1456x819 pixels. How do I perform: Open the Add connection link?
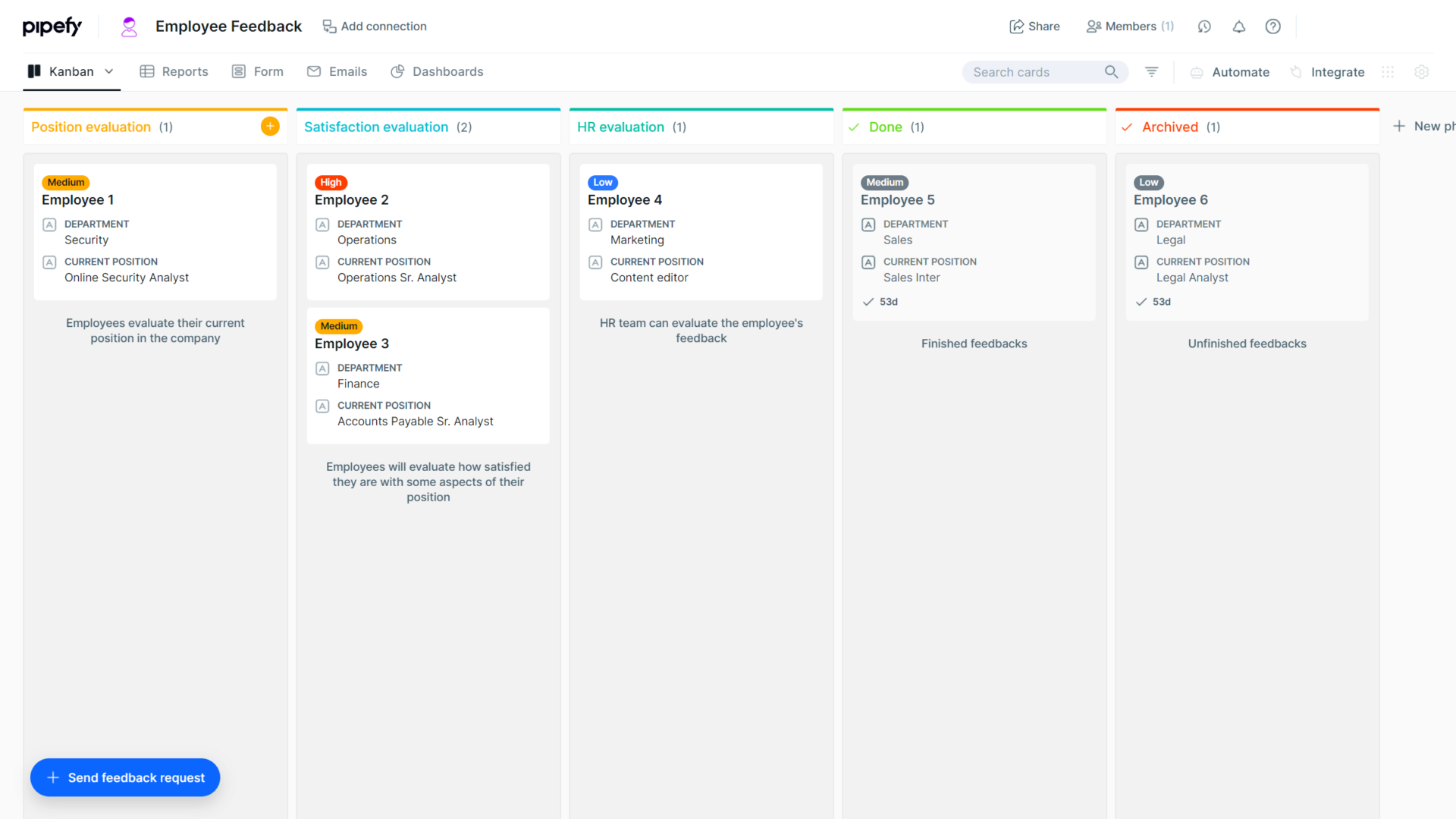pos(375,26)
